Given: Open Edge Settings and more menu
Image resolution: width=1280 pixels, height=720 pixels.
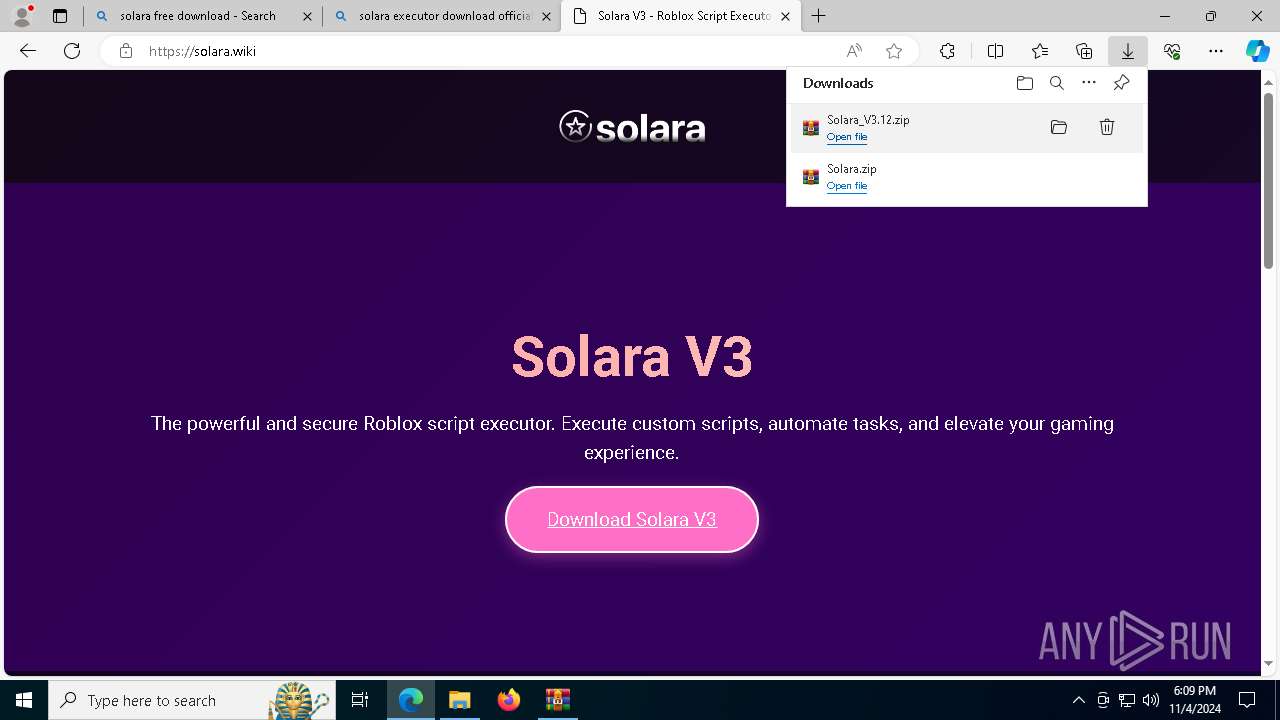Looking at the screenshot, I should (1216, 51).
